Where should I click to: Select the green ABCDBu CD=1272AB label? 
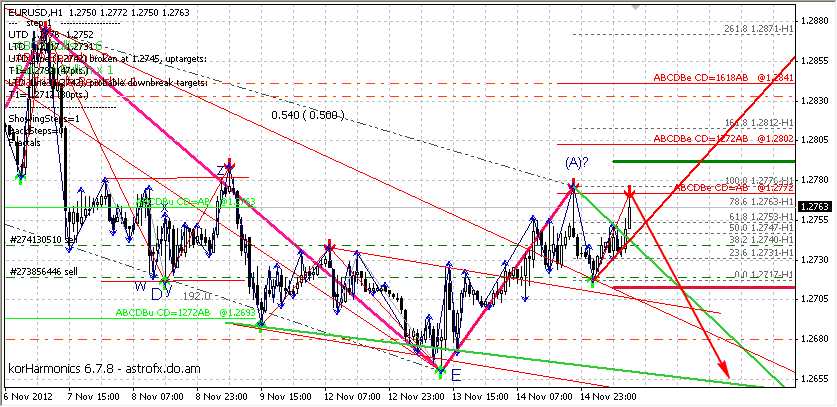tap(182, 311)
